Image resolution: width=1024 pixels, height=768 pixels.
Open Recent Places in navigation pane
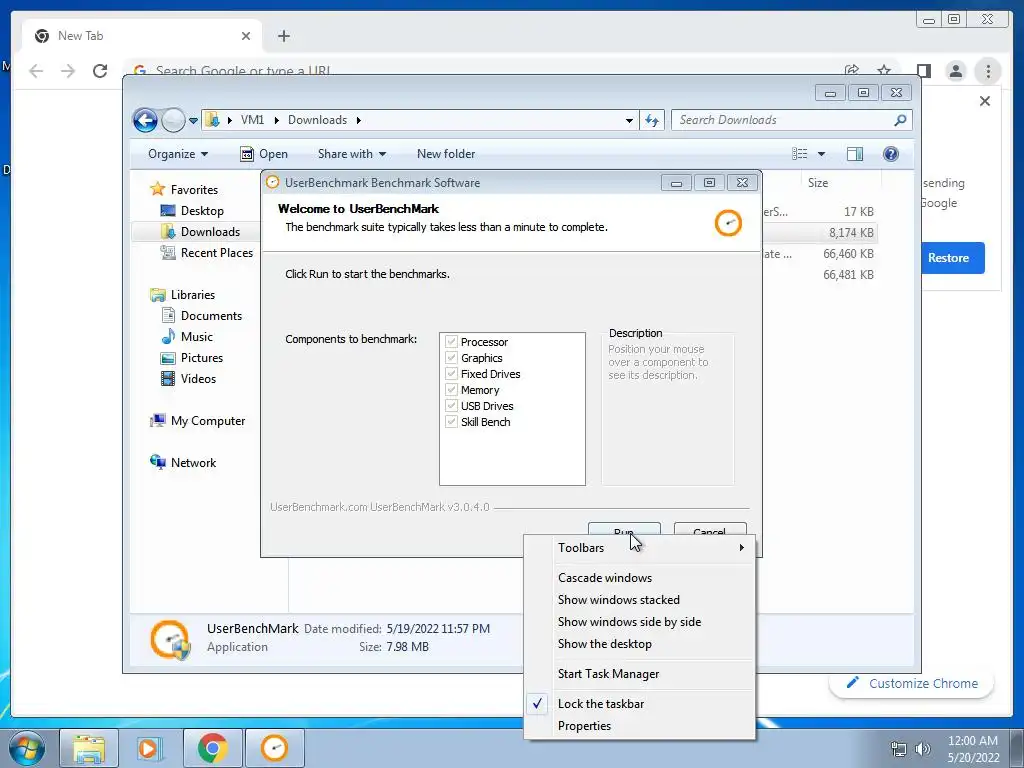(x=206, y=253)
